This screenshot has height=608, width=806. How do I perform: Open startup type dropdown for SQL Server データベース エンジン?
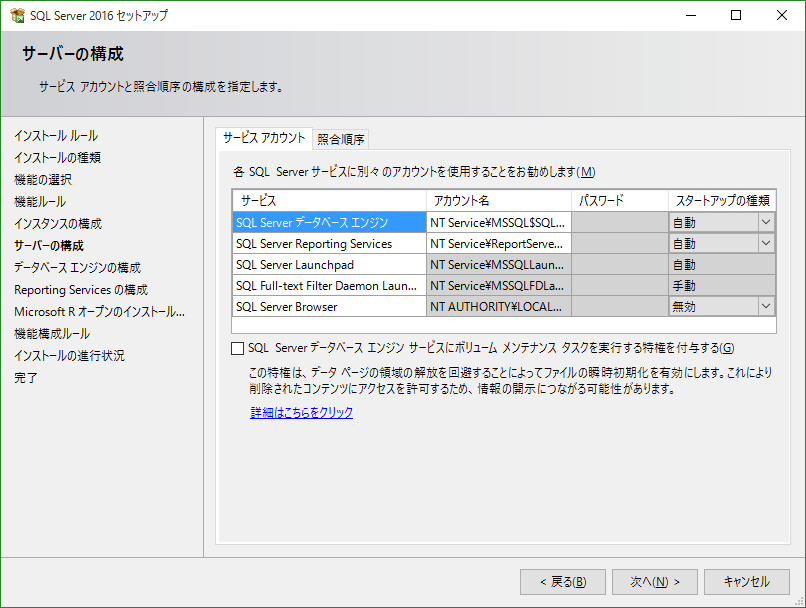coord(766,222)
